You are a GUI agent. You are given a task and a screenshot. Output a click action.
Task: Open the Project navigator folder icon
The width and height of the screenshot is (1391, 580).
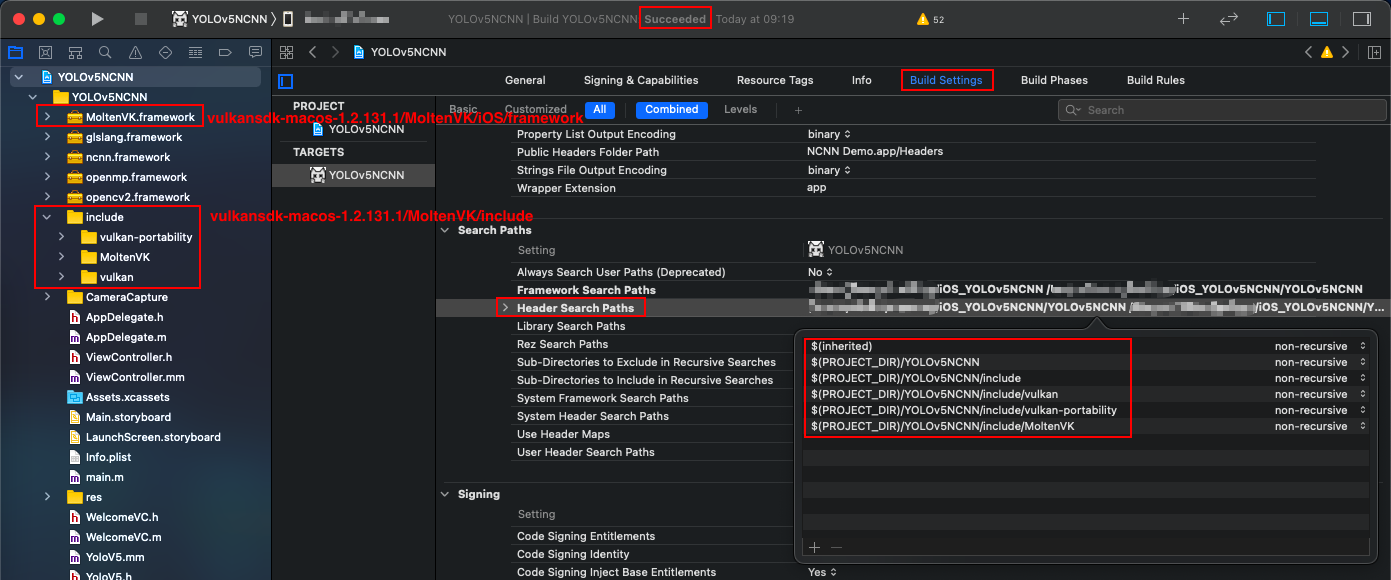click(x=15, y=52)
